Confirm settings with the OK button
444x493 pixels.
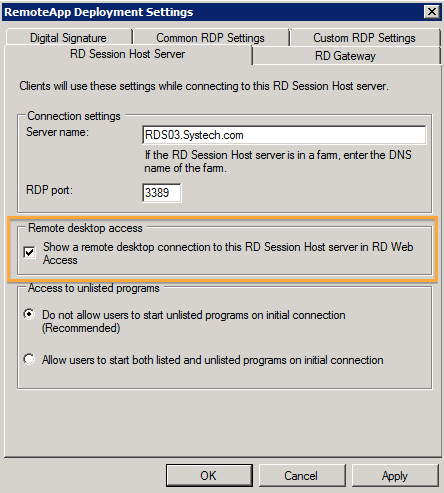209,475
